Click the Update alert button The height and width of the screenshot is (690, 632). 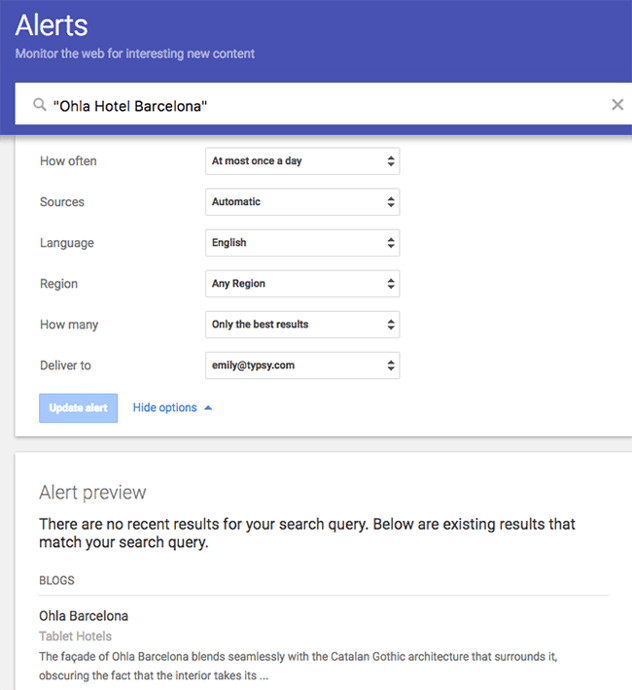click(78, 408)
